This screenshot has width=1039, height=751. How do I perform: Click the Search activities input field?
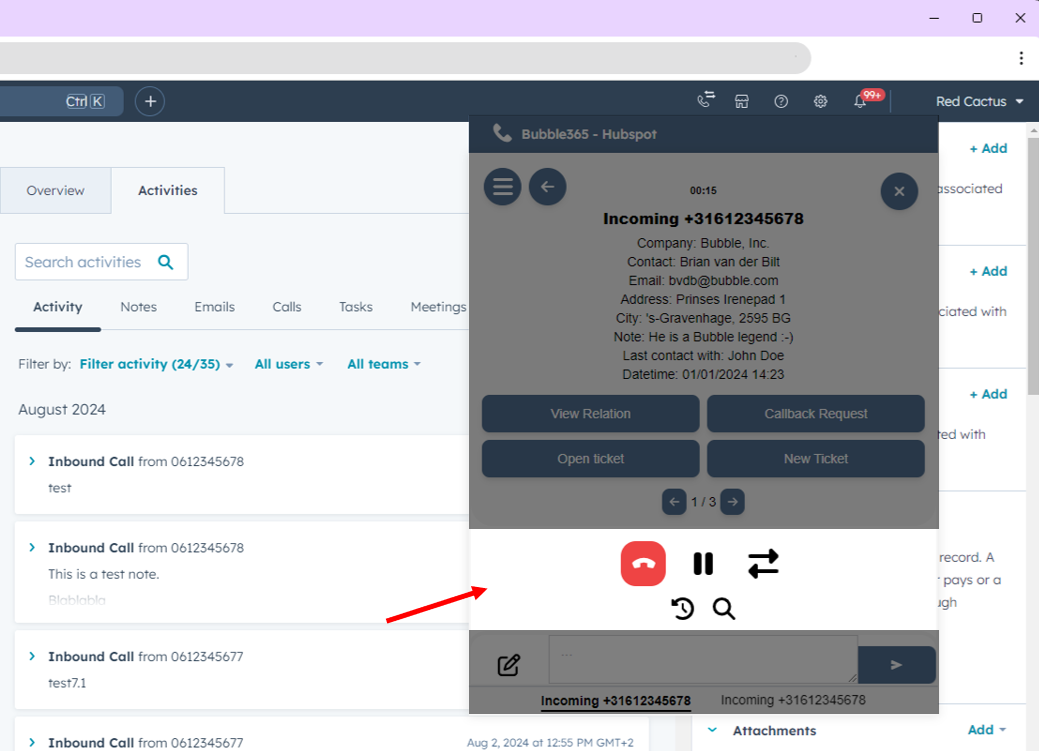coord(85,262)
